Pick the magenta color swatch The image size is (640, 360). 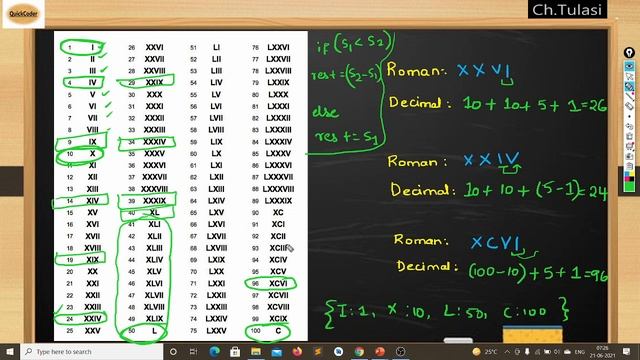(627, 179)
